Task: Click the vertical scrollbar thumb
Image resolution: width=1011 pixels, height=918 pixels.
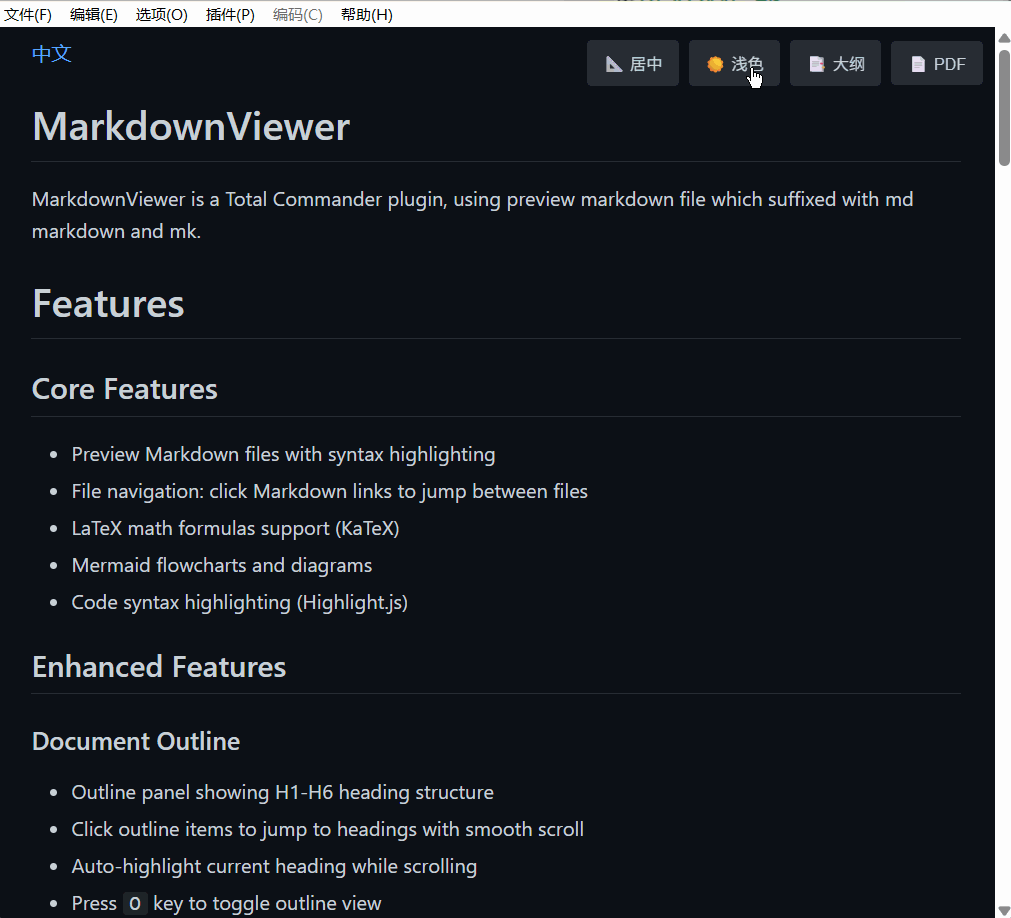Action: pyautogui.click(x=1004, y=108)
